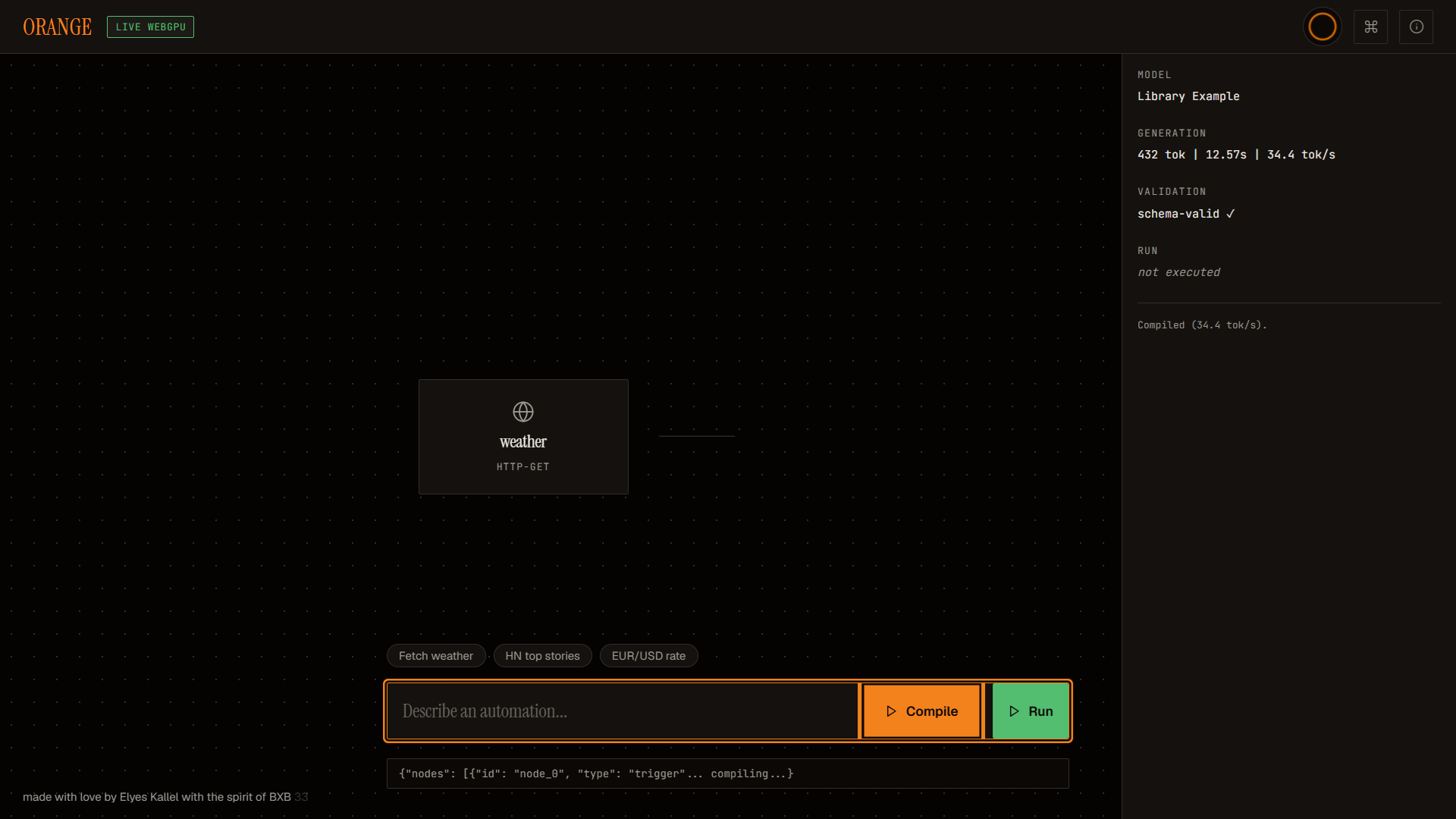Click the Compiled (34.4 tok/s) log line
This screenshot has width=1456, height=819.
[1202, 325]
